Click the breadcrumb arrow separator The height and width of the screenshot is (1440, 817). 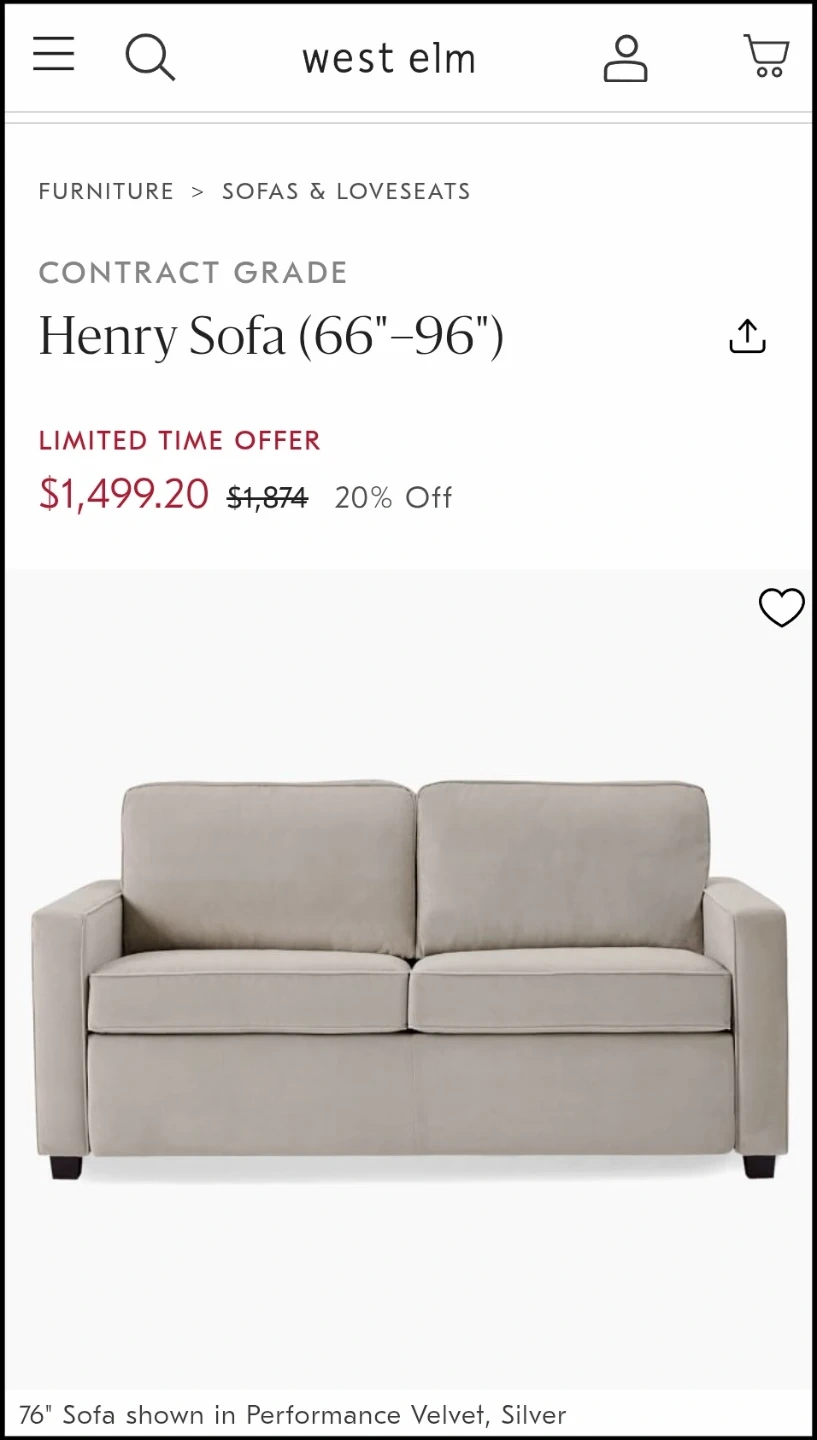pos(198,191)
